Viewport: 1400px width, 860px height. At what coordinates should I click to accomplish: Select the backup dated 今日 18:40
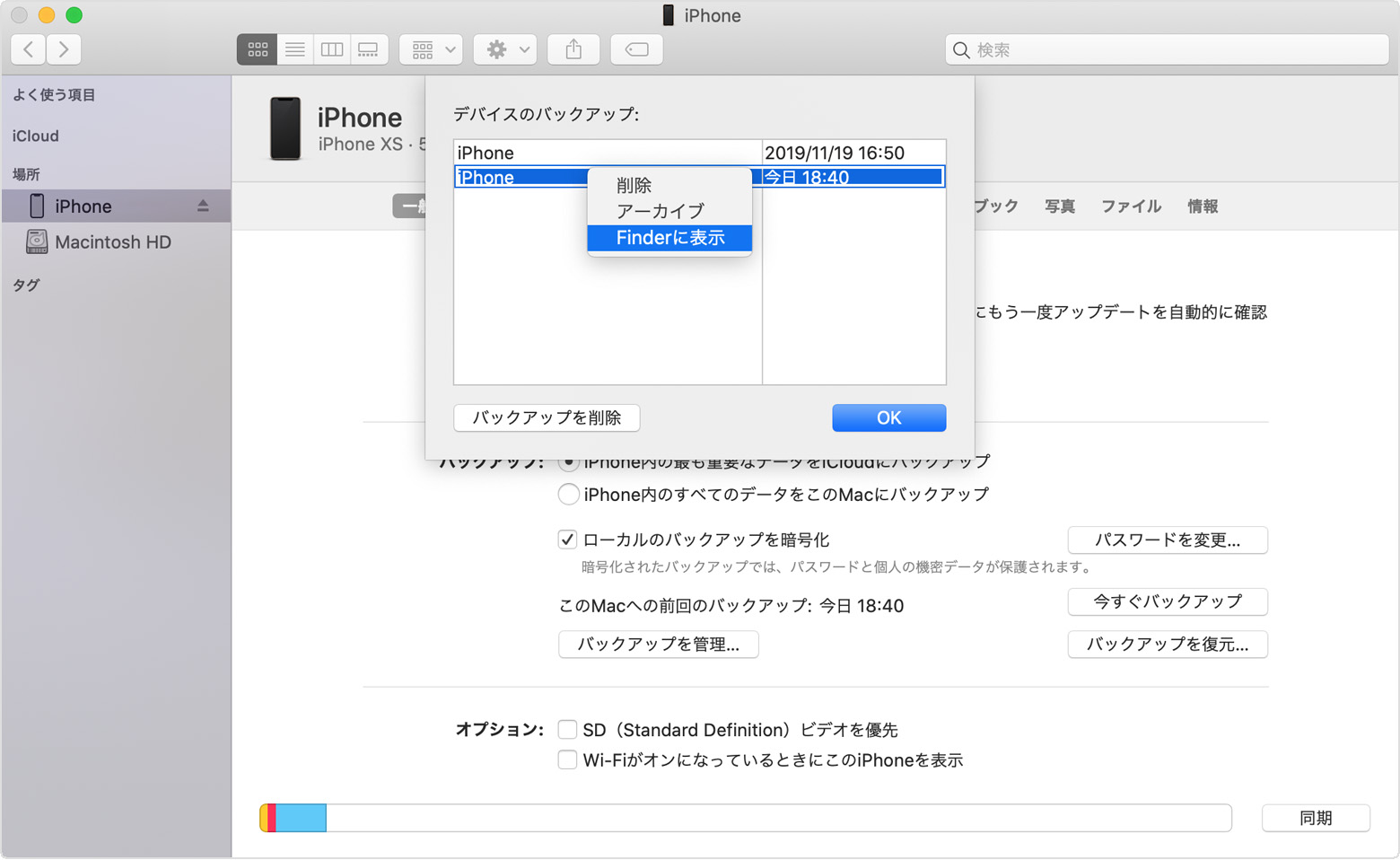pyautogui.click(x=700, y=177)
